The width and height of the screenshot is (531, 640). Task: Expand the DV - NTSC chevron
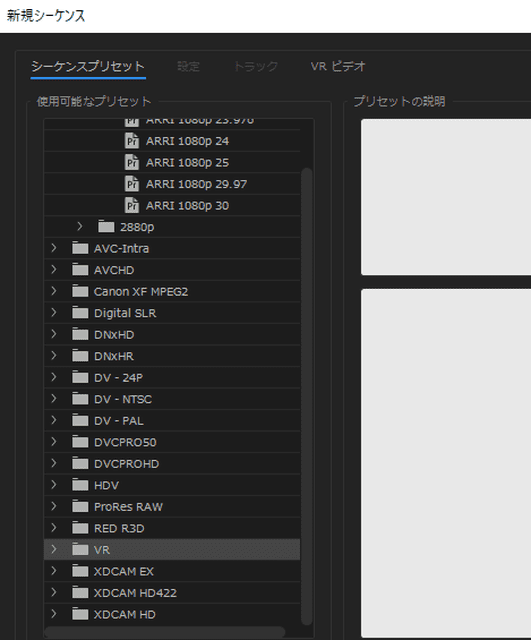pyautogui.click(x=54, y=399)
